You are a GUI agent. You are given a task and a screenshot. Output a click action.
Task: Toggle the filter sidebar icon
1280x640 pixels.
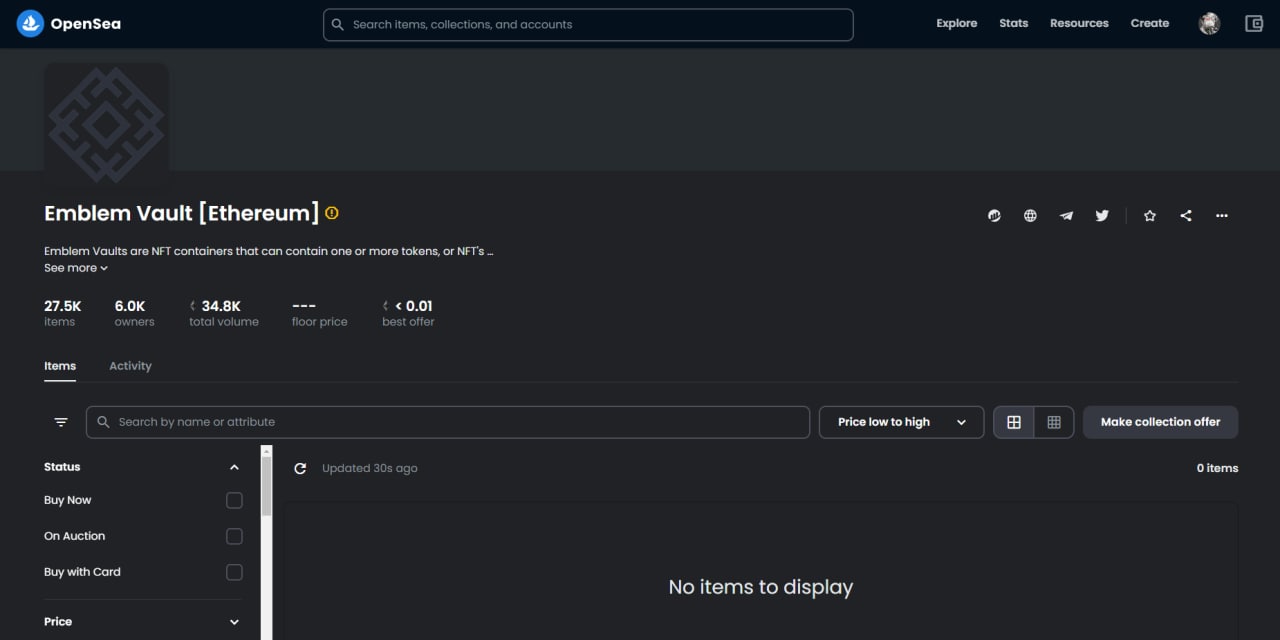coord(61,422)
